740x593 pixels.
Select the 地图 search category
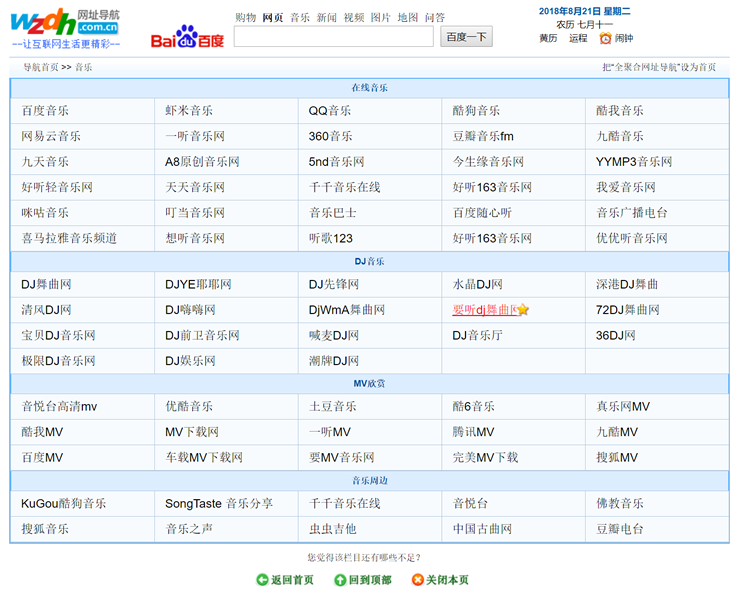point(408,17)
